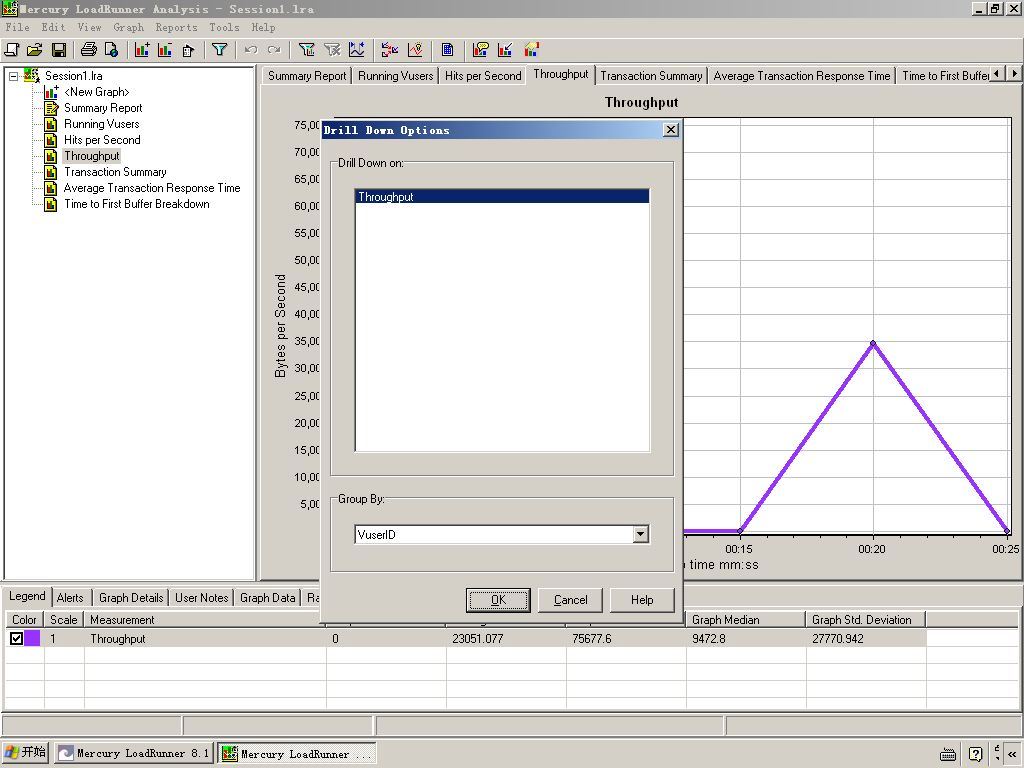Click the Hits per Second node icon
The image size is (1024, 768).
click(x=51, y=140)
